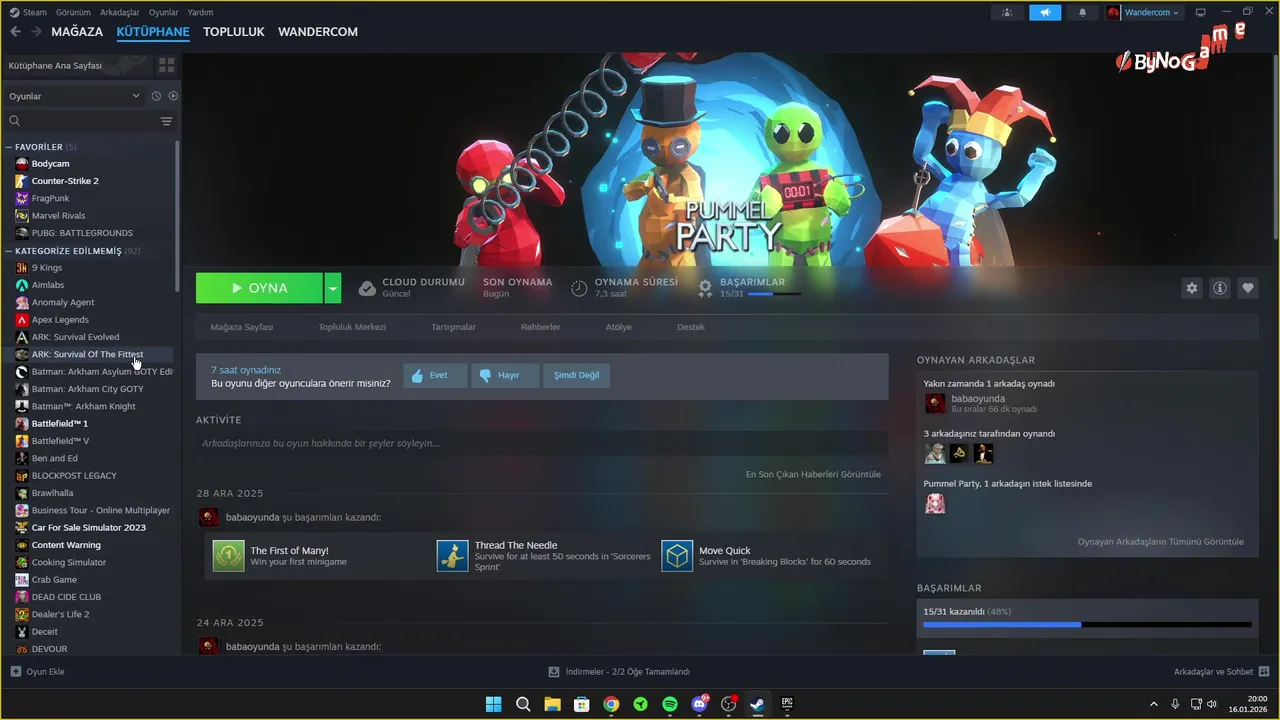Open the Yardım menu

click(x=200, y=12)
